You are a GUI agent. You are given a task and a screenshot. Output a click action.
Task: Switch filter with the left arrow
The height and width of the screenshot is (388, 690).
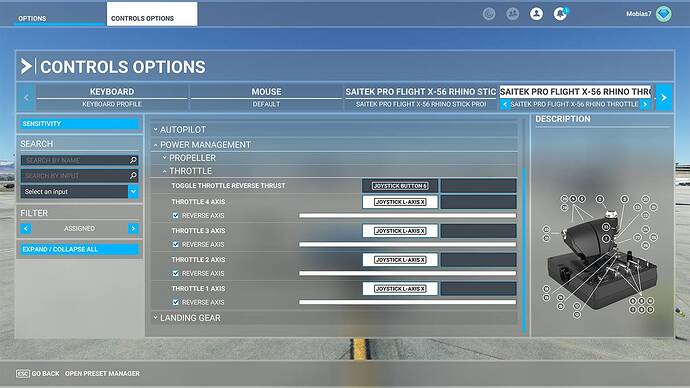click(26, 228)
